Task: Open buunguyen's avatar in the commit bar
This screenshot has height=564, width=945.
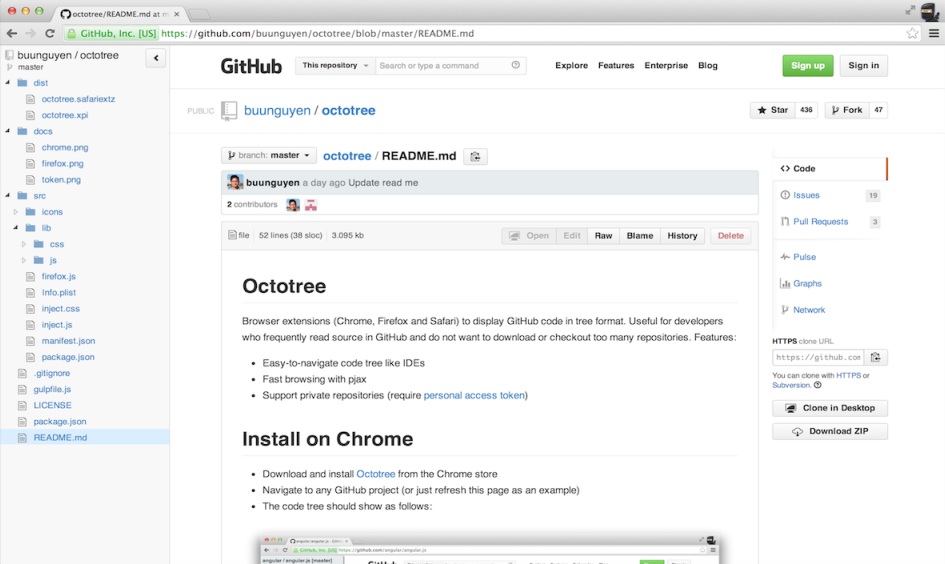Action: [235, 183]
